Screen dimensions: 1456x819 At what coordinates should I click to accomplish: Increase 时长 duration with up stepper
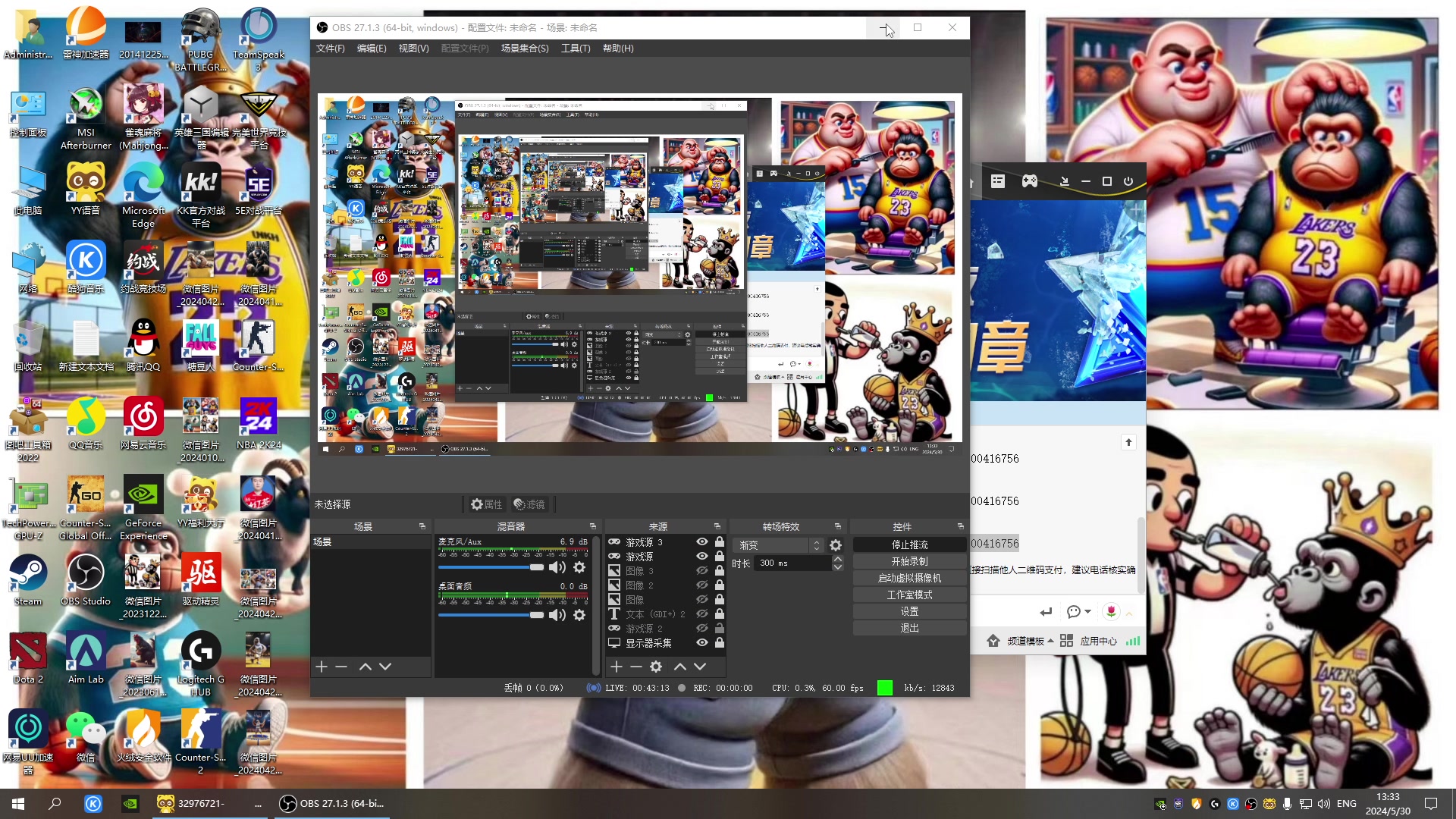pos(838,560)
